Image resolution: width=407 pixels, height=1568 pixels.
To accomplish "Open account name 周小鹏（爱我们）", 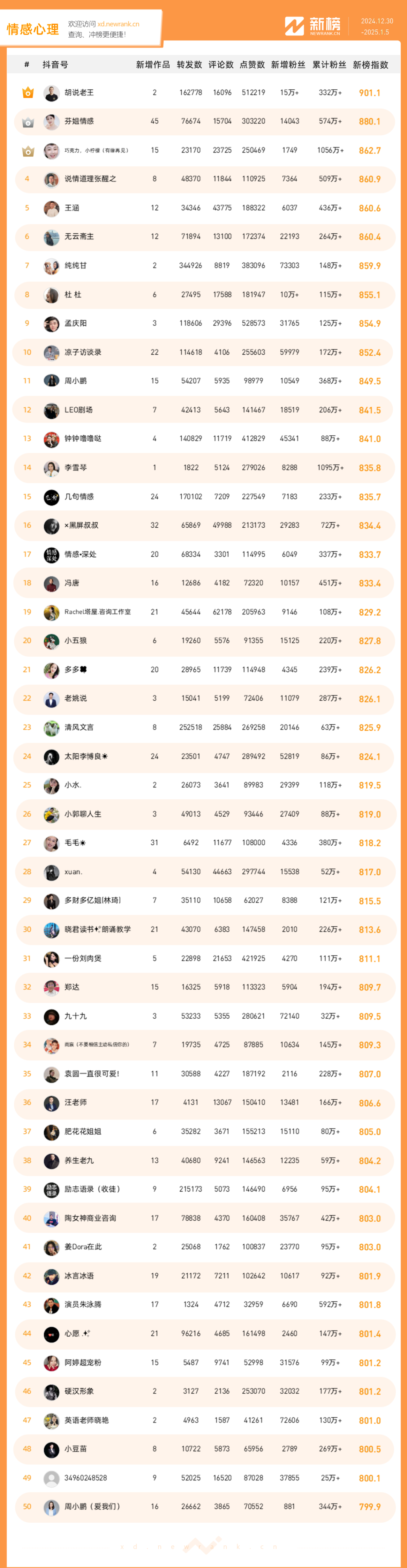I will pos(92,1507).
